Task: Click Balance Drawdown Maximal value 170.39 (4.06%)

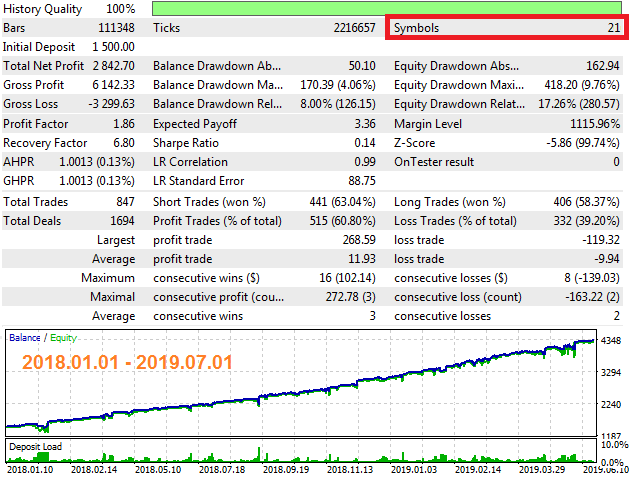Action: [x=338, y=85]
